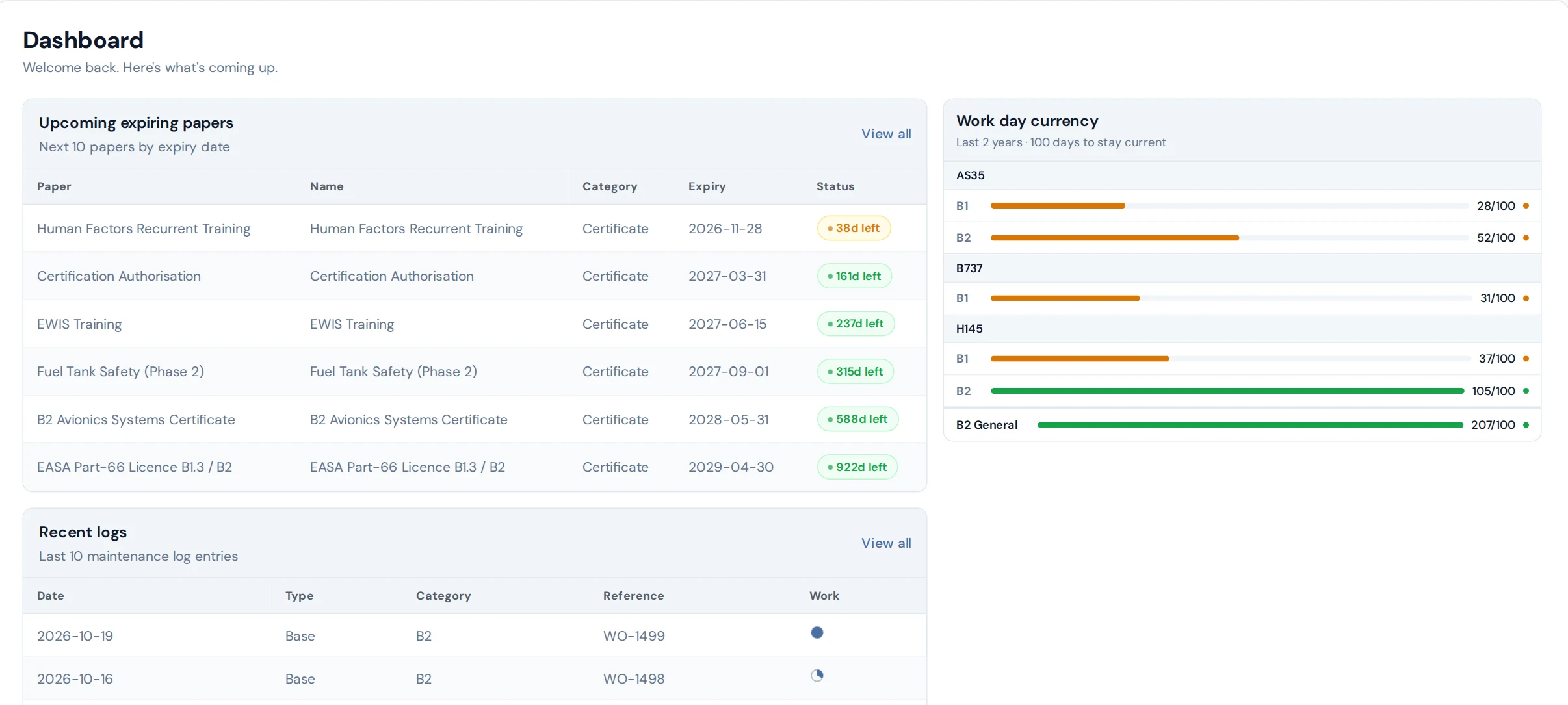
Task: Click the orange status dot beside 31/100
Action: point(1526,298)
